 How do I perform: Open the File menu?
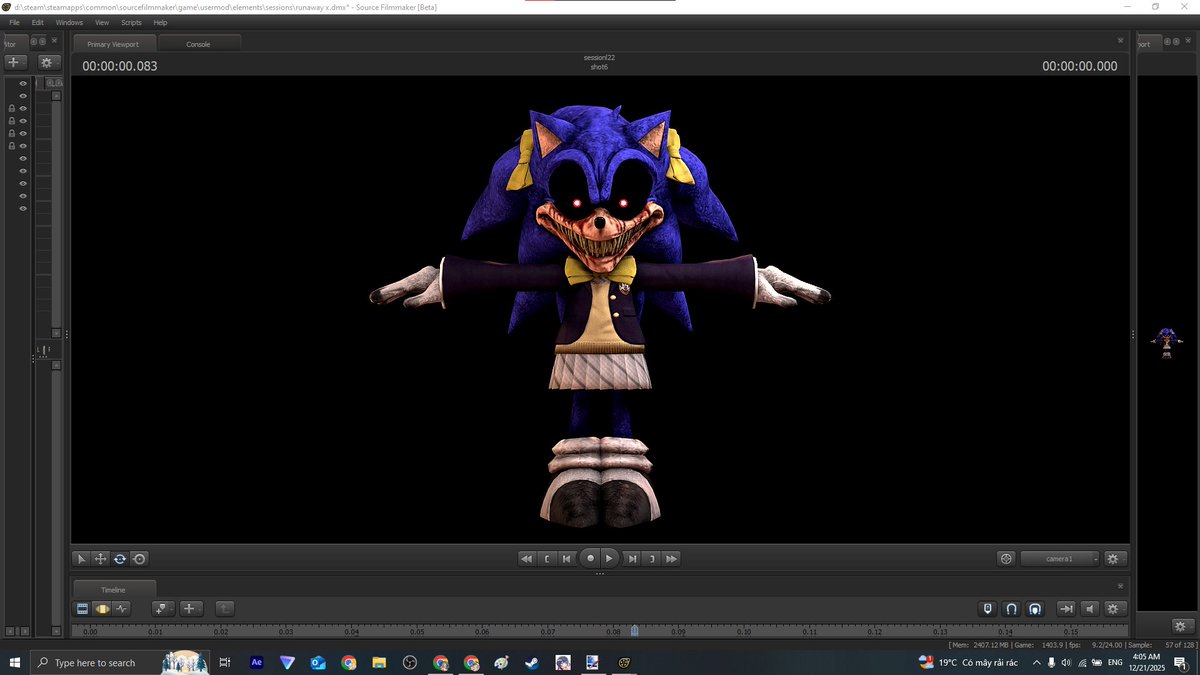pos(14,22)
